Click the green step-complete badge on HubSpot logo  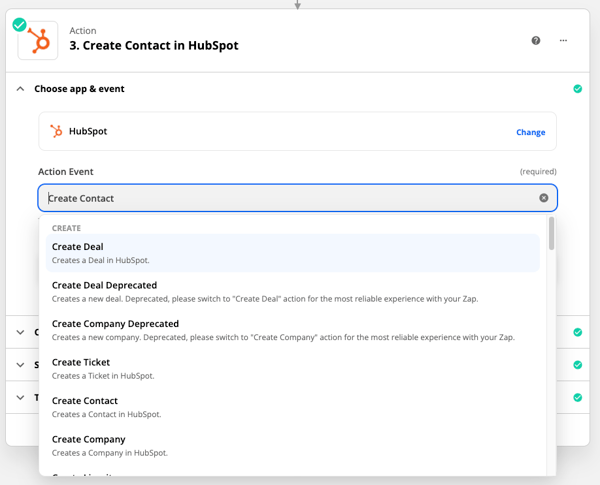(19, 25)
